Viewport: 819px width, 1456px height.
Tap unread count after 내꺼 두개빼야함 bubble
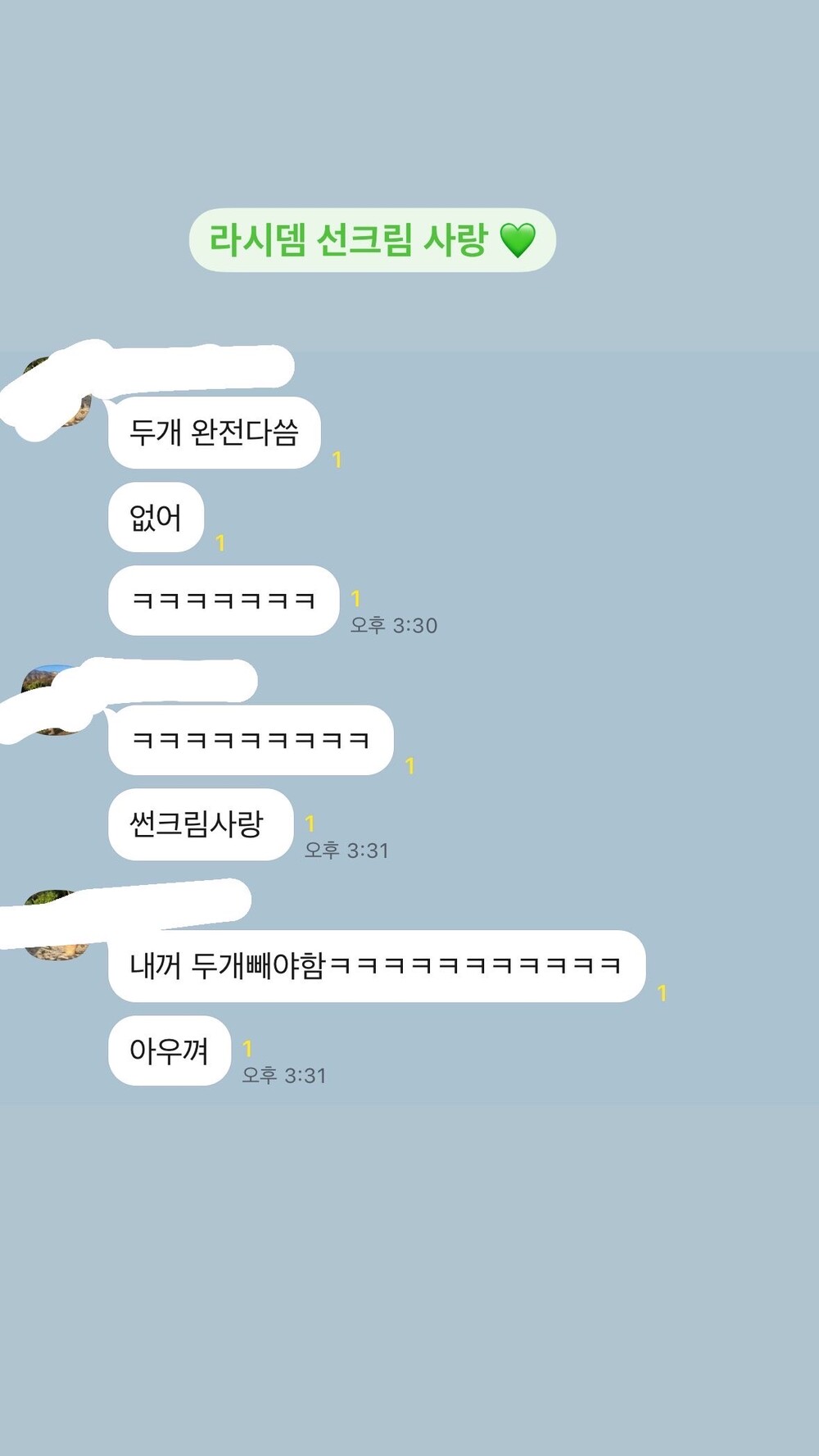click(662, 993)
